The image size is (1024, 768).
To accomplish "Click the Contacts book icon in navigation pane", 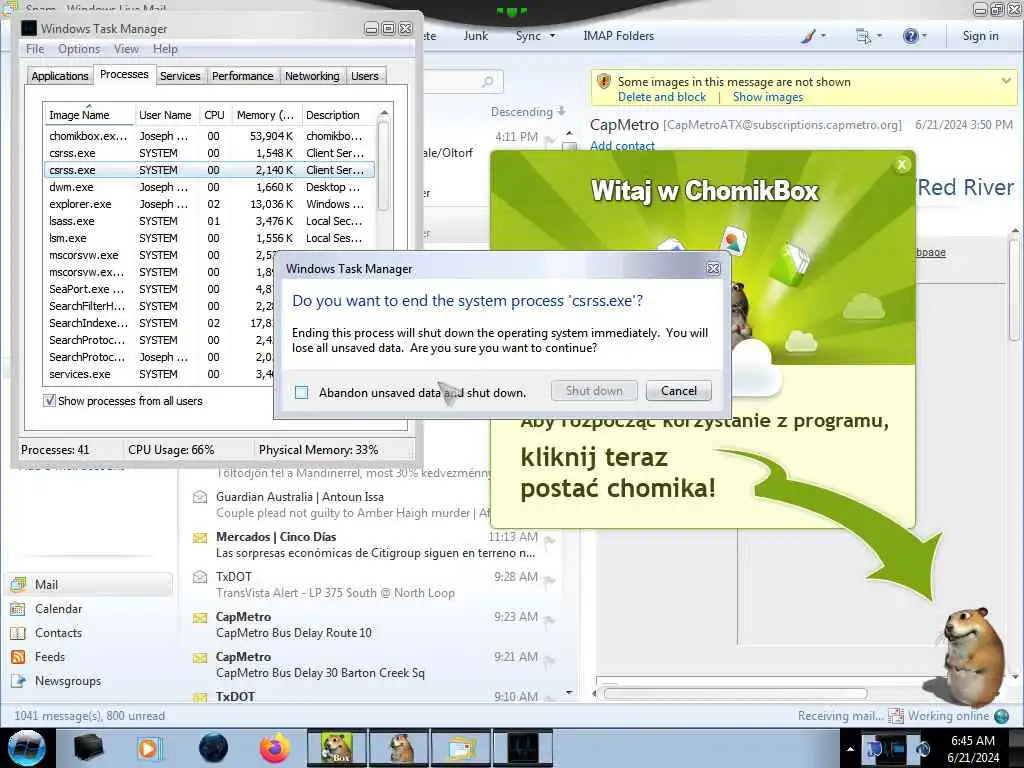I will point(18,633).
